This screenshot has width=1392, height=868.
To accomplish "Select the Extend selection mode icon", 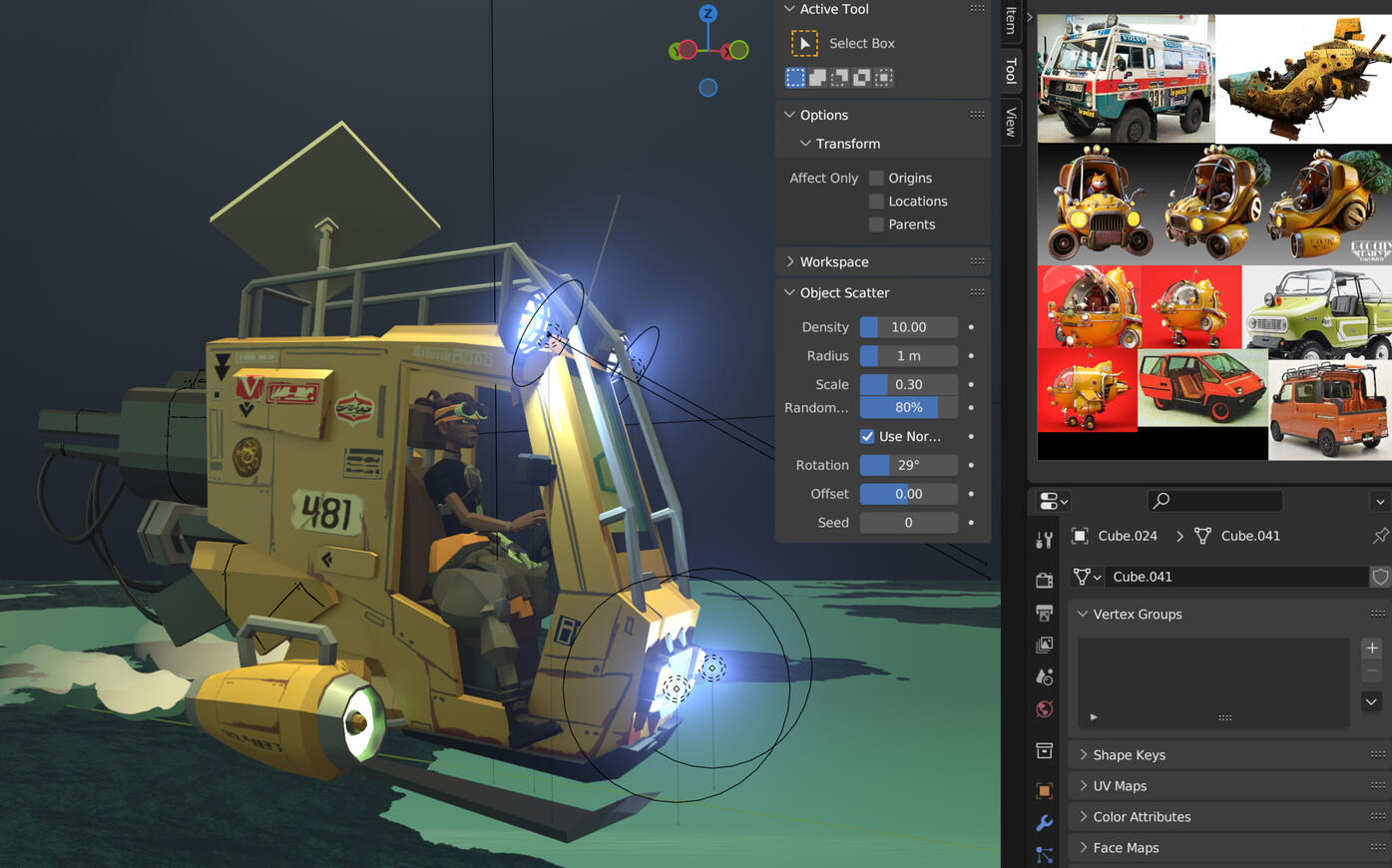I will click(x=817, y=78).
